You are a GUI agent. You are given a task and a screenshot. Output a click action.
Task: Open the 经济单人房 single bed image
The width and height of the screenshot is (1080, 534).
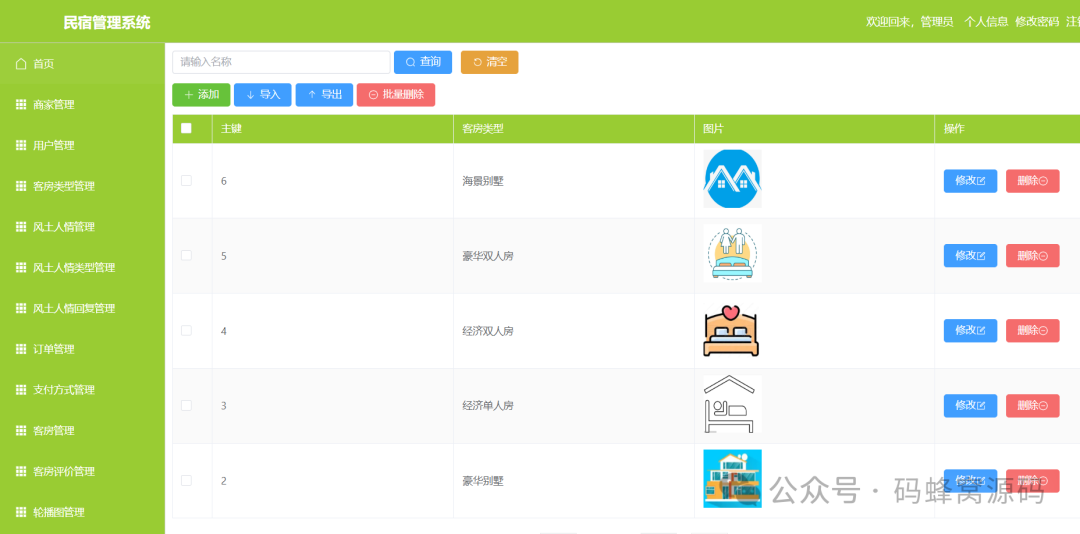732,404
